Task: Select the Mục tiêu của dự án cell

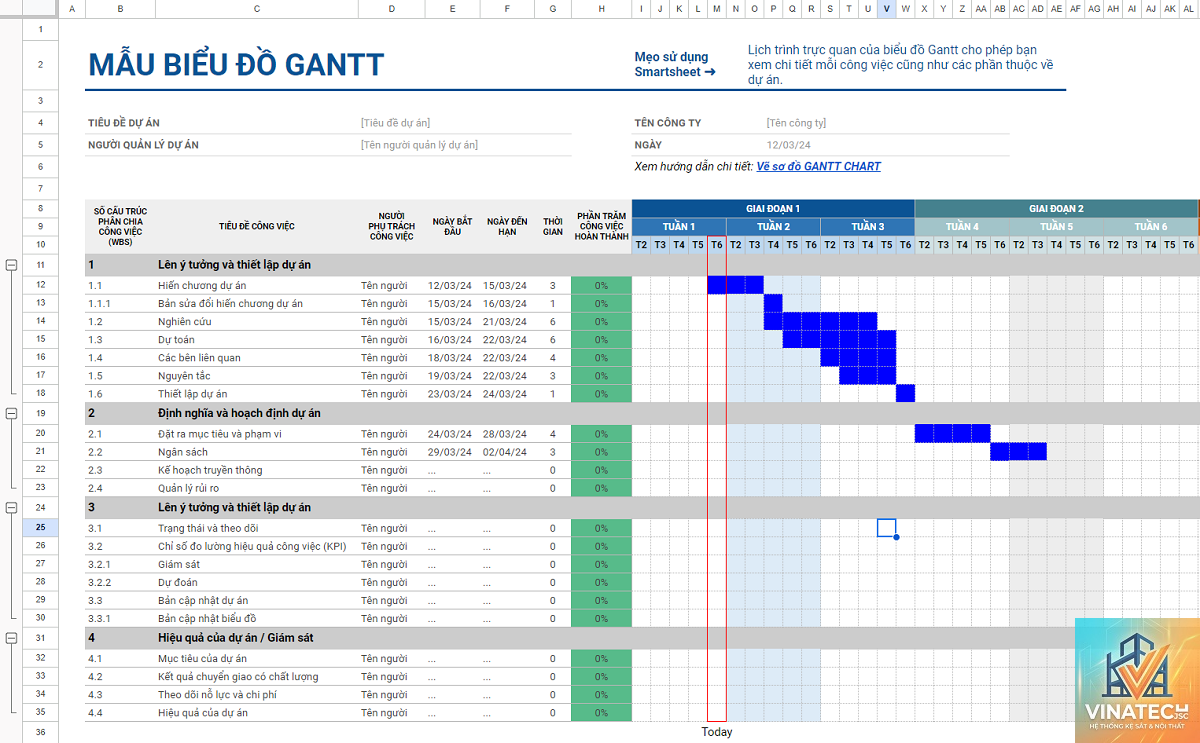Action: 257,658
